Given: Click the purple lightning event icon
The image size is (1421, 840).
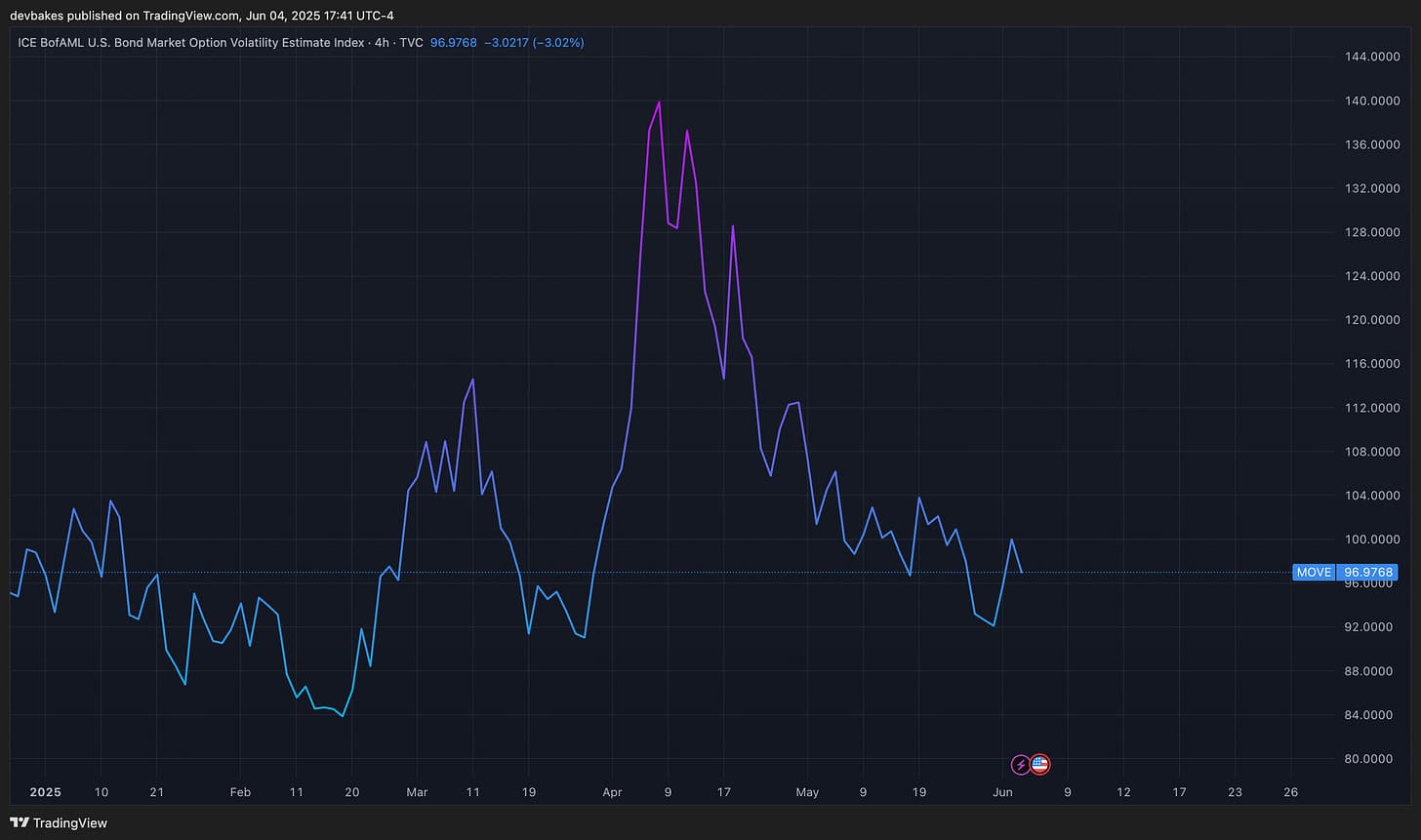Looking at the screenshot, I should point(1021,765).
